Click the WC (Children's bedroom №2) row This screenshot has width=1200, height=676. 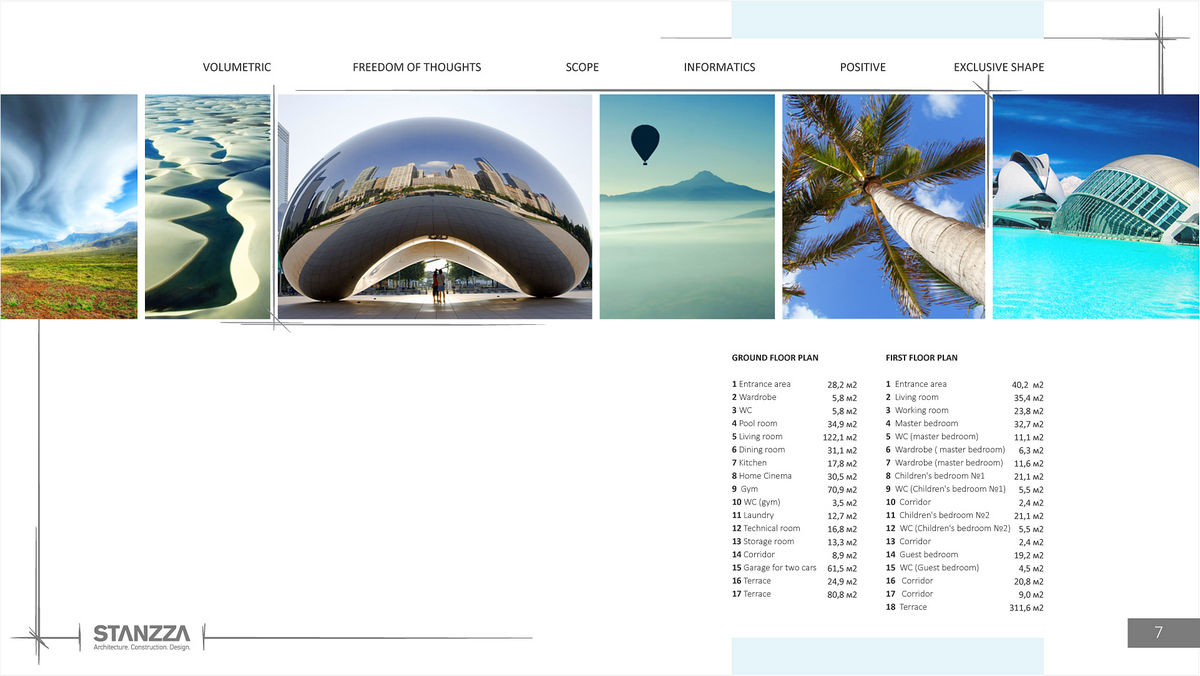(964, 528)
